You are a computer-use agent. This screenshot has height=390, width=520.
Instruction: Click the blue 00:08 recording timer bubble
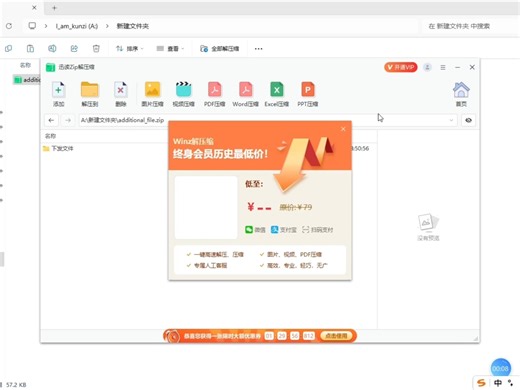point(500,368)
